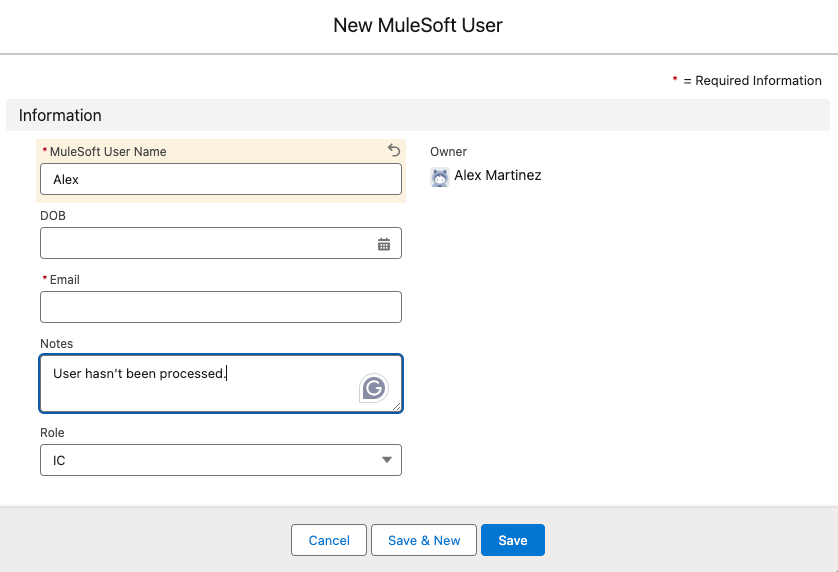The width and height of the screenshot is (838, 572).
Task: Open the DOB calendar date picker
Action: (x=384, y=244)
